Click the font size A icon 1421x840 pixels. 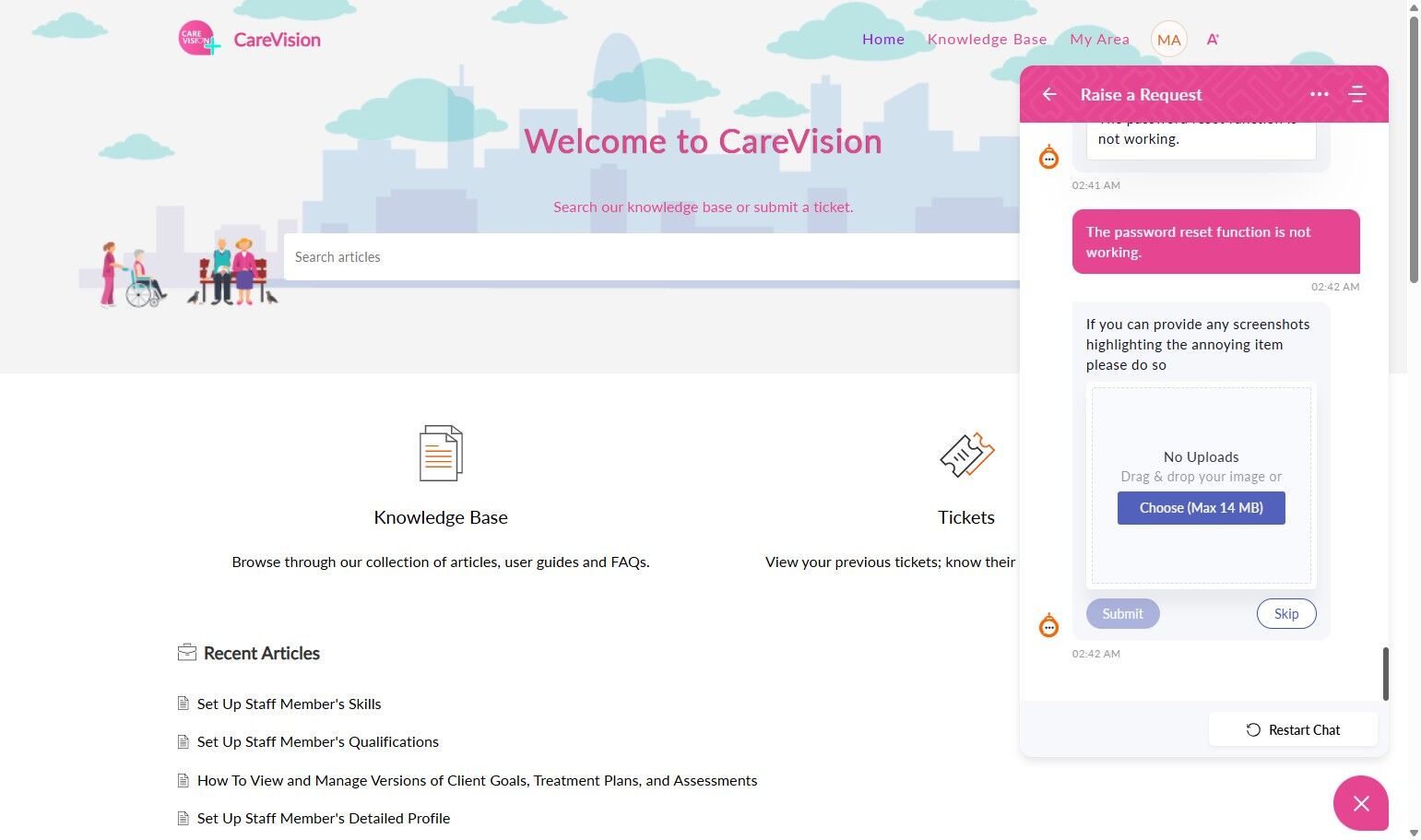(x=1213, y=40)
